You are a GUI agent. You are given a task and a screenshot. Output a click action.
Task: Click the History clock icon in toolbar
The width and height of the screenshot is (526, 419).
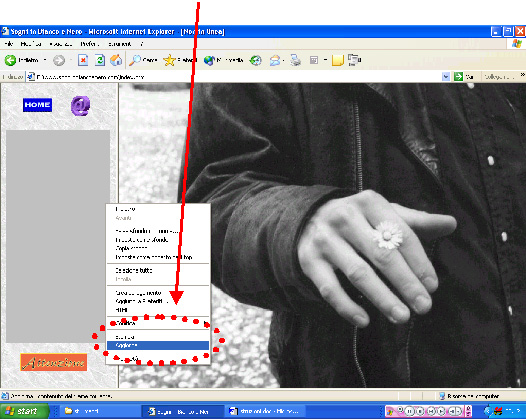(256, 60)
